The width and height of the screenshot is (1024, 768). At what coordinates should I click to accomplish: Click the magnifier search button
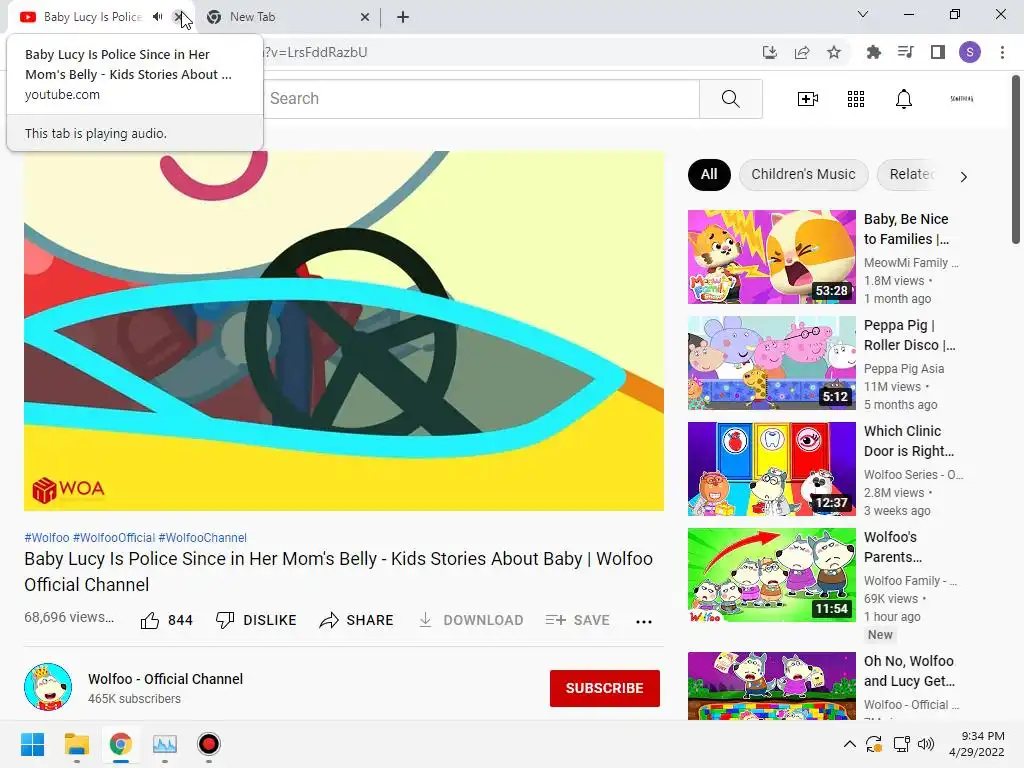(731, 99)
